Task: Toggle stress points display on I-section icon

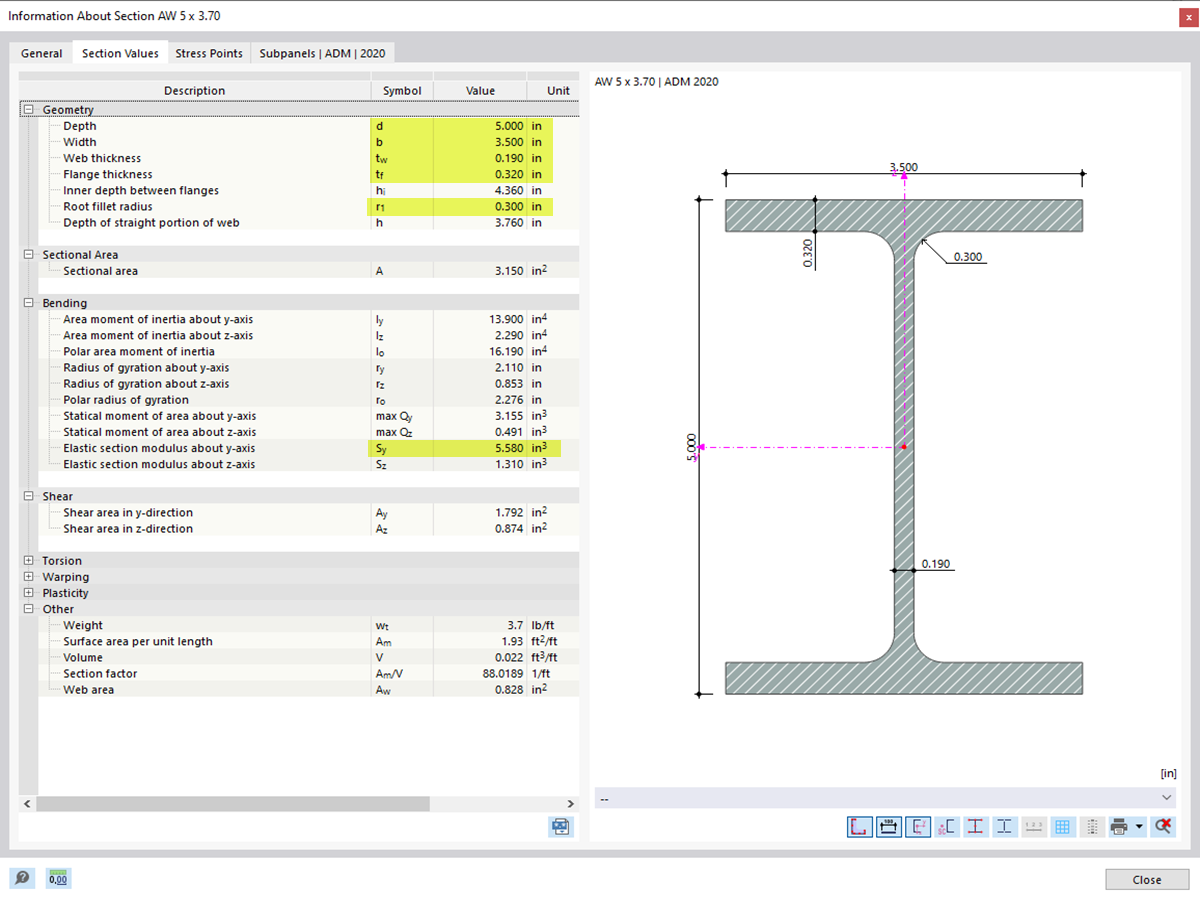Action: click(975, 827)
